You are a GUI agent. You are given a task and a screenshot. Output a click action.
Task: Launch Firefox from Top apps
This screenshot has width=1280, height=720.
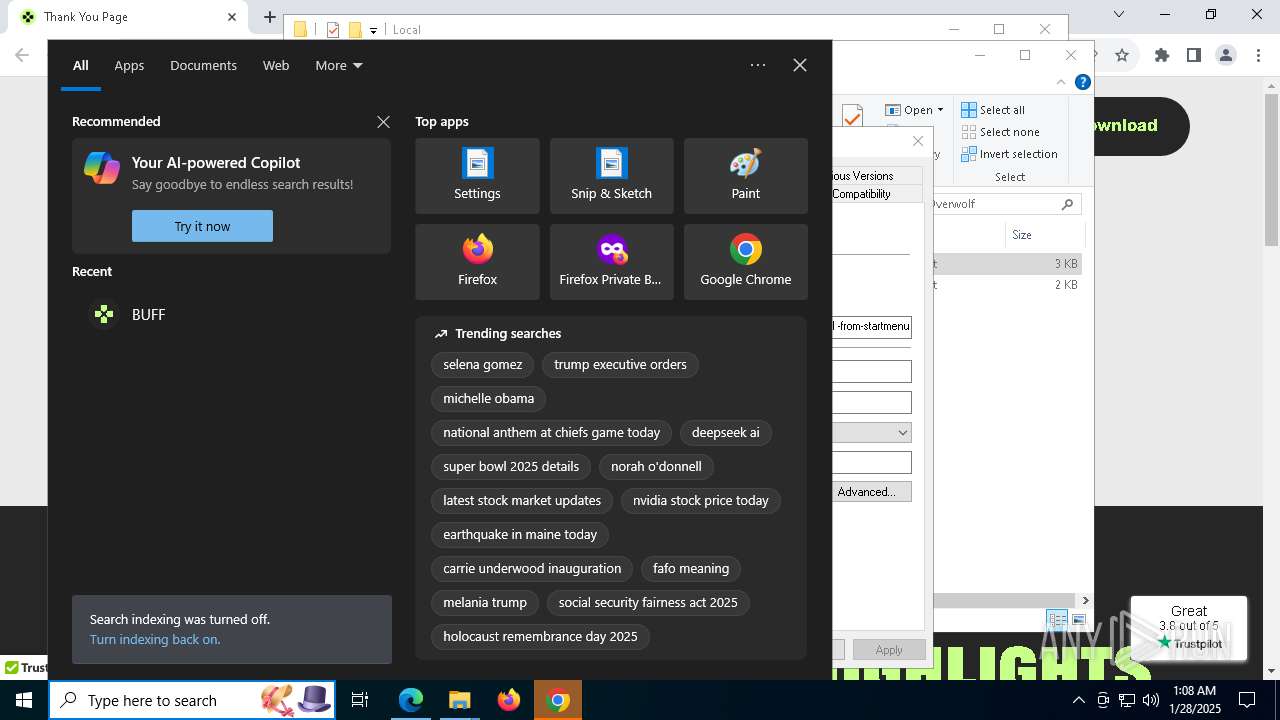477,262
